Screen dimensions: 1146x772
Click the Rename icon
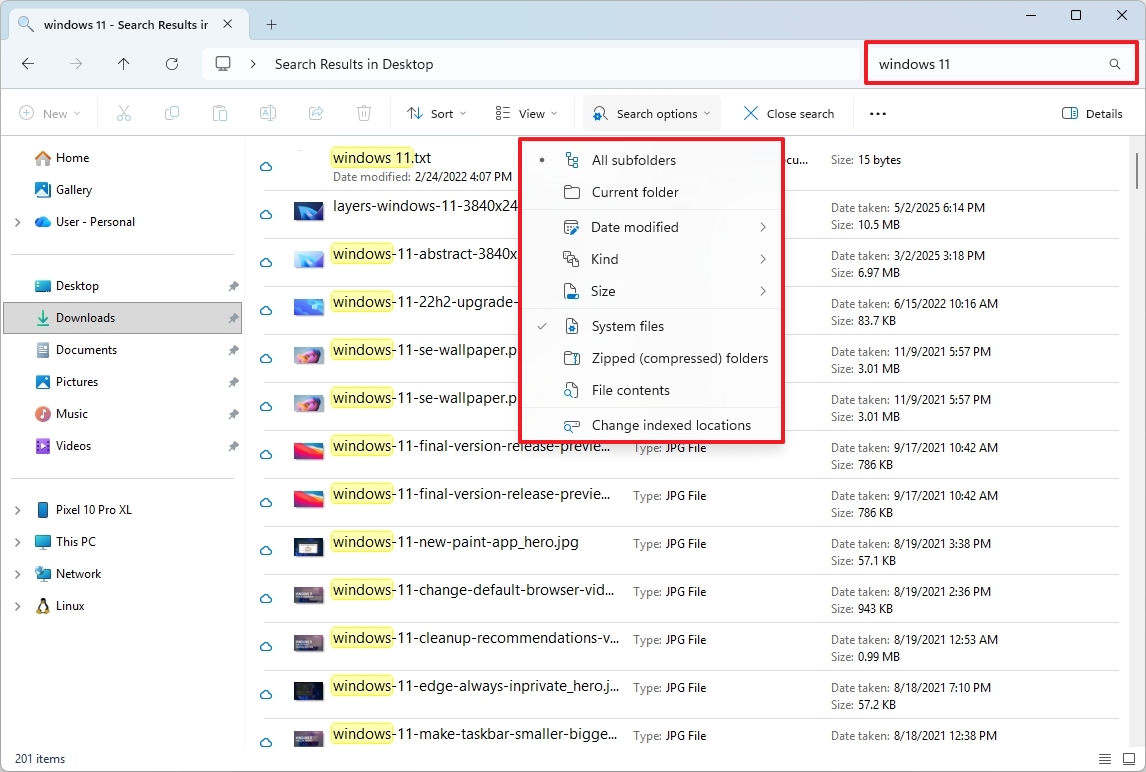pos(267,113)
